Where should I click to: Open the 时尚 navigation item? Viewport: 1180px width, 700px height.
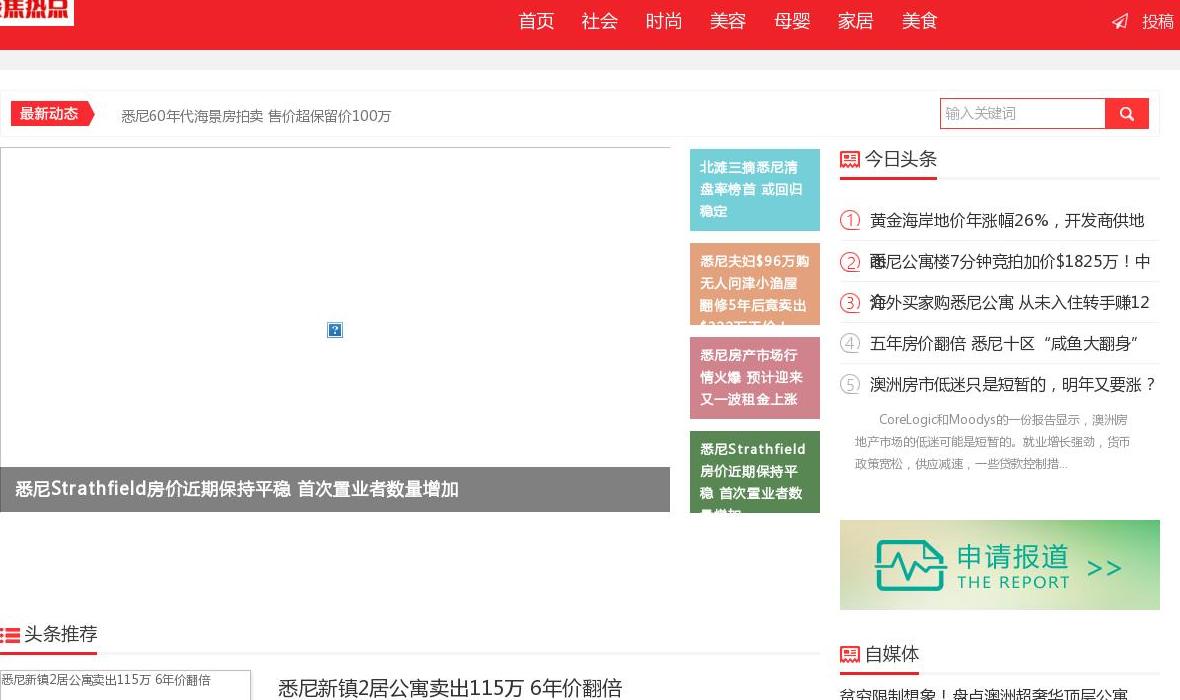click(664, 21)
